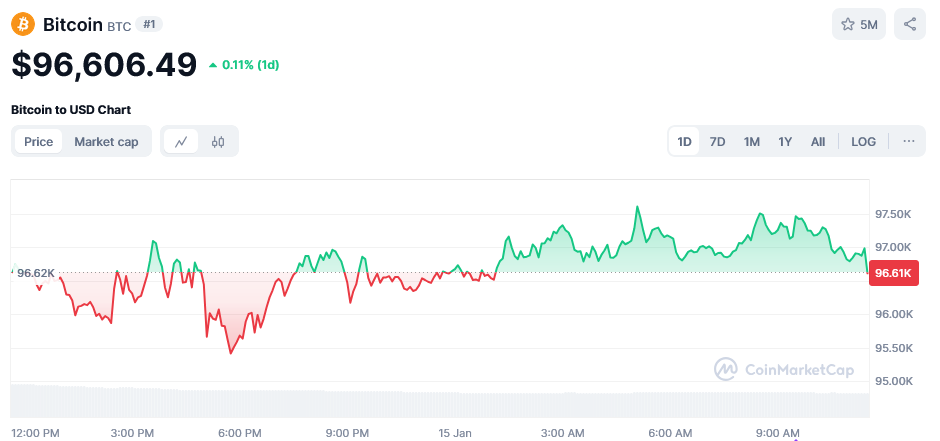Click the 3:00 PM x-axis label
Screen dimensions: 940x441
click(132, 433)
